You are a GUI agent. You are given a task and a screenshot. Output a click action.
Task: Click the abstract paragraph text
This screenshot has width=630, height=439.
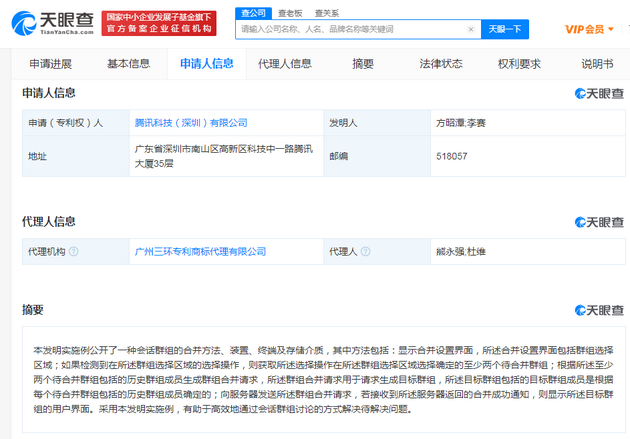pyautogui.click(x=323, y=380)
